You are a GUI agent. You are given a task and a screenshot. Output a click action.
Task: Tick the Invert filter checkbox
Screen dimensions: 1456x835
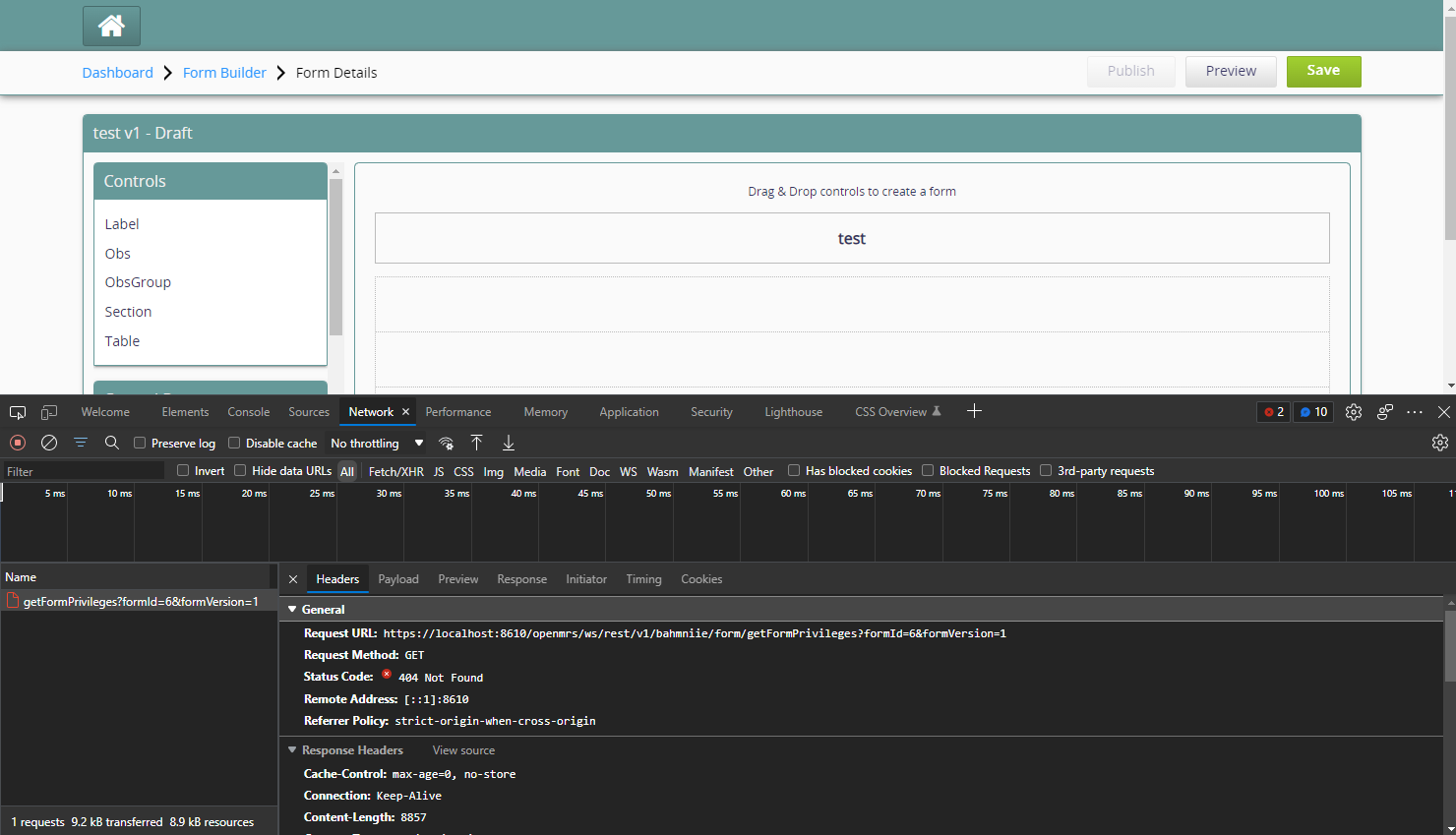(x=183, y=470)
